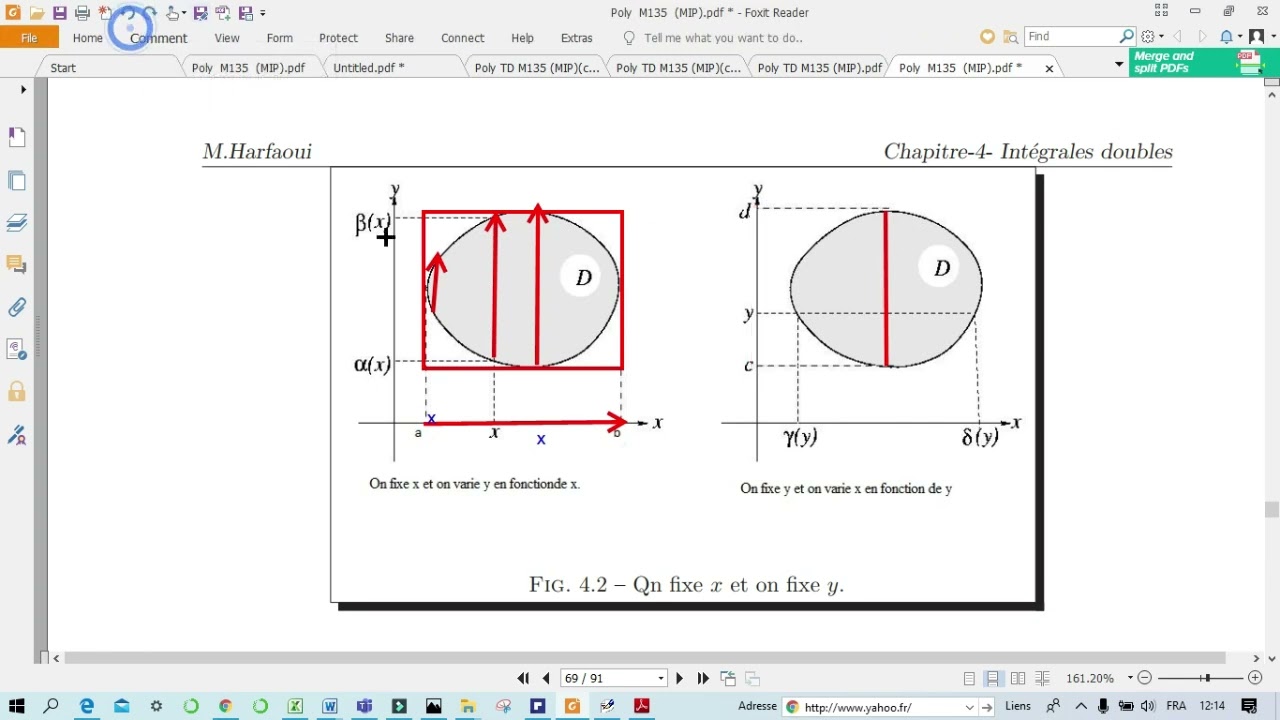Switch to continuous facing view
The width and height of the screenshot is (1280, 720).
point(1042,678)
